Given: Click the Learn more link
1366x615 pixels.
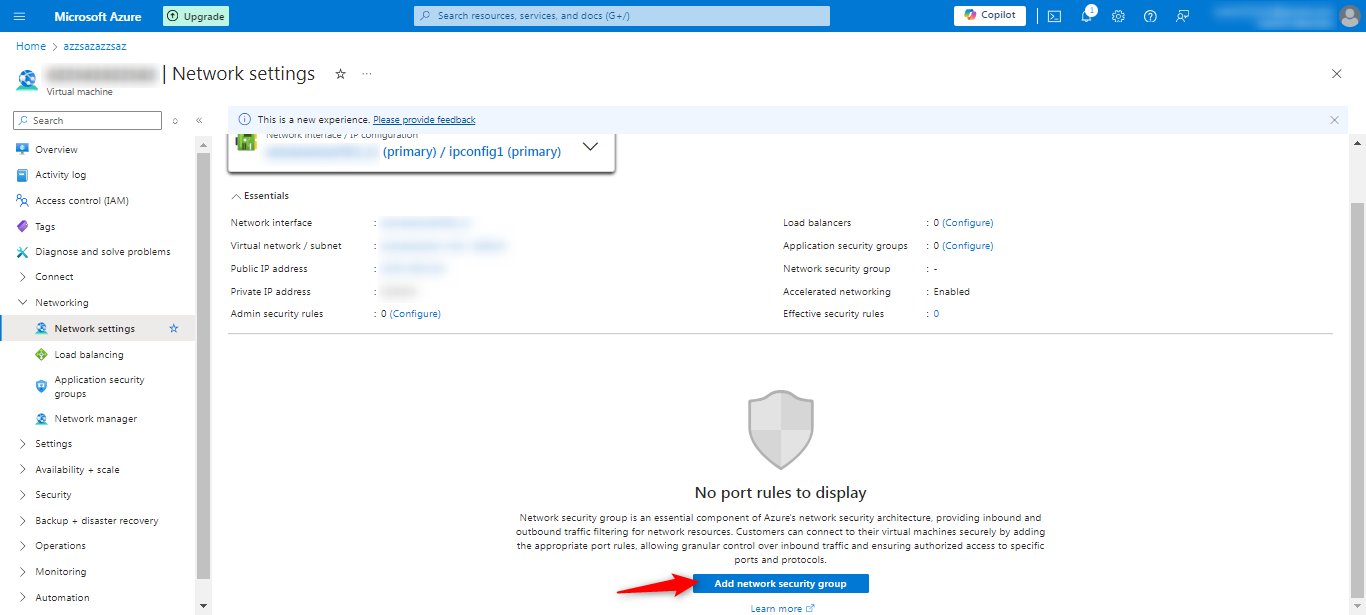Looking at the screenshot, I should point(783,608).
